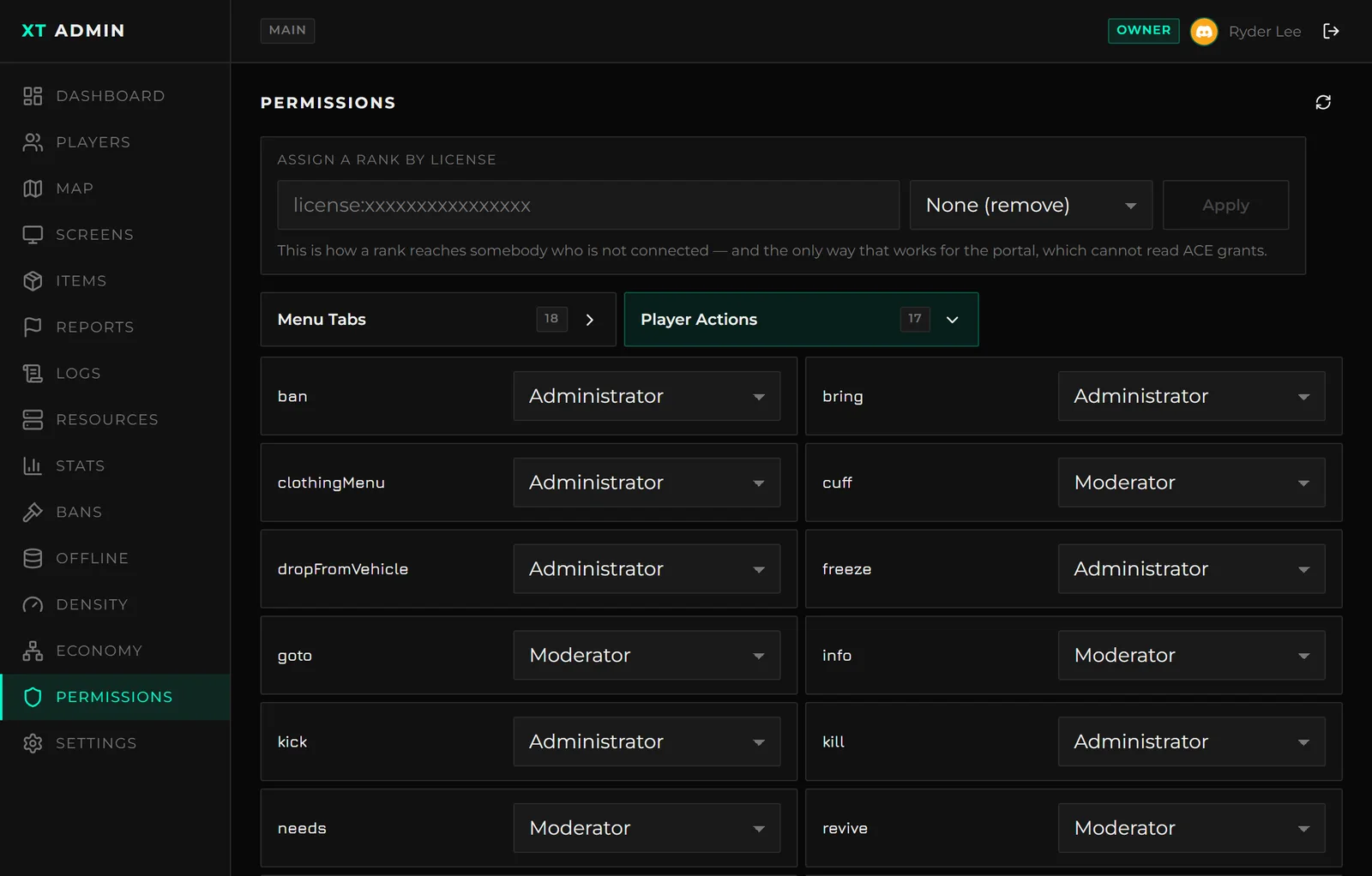Click the Density gauge icon
Screen dimensions: 1372x876
coord(33,605)
